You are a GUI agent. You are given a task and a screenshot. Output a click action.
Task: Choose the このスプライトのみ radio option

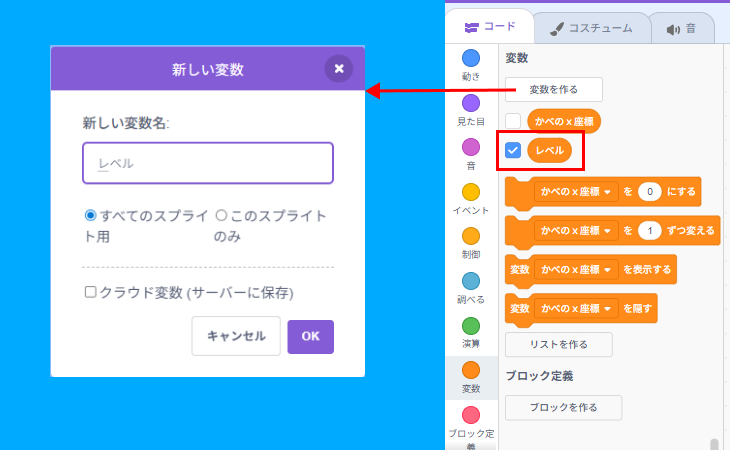222,215
